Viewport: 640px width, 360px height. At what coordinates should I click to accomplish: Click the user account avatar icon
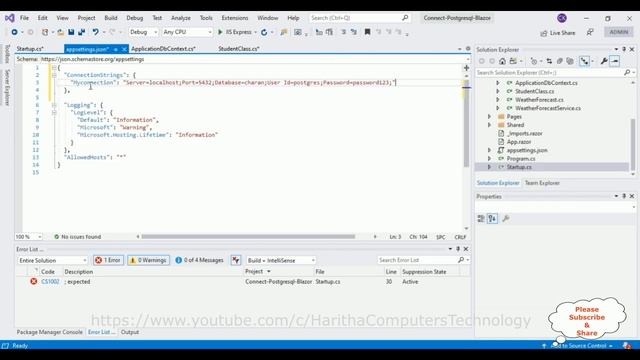pyautogui.click(x=562, y=18)
